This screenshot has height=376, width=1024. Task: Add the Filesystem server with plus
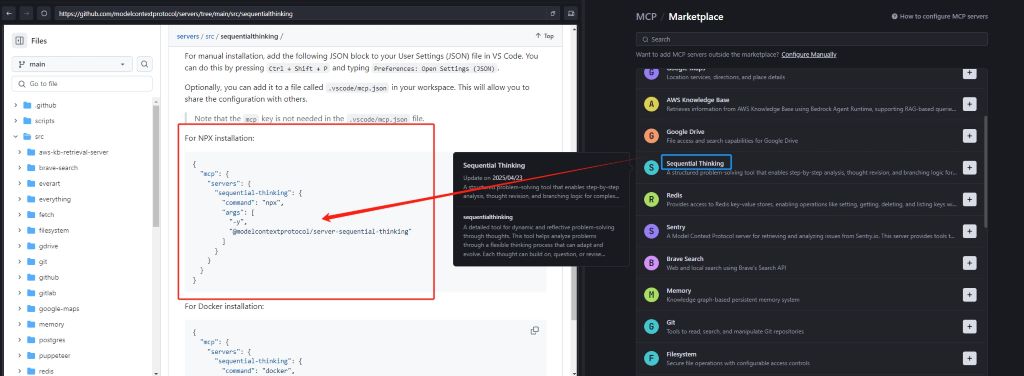(x=970, y=358)
